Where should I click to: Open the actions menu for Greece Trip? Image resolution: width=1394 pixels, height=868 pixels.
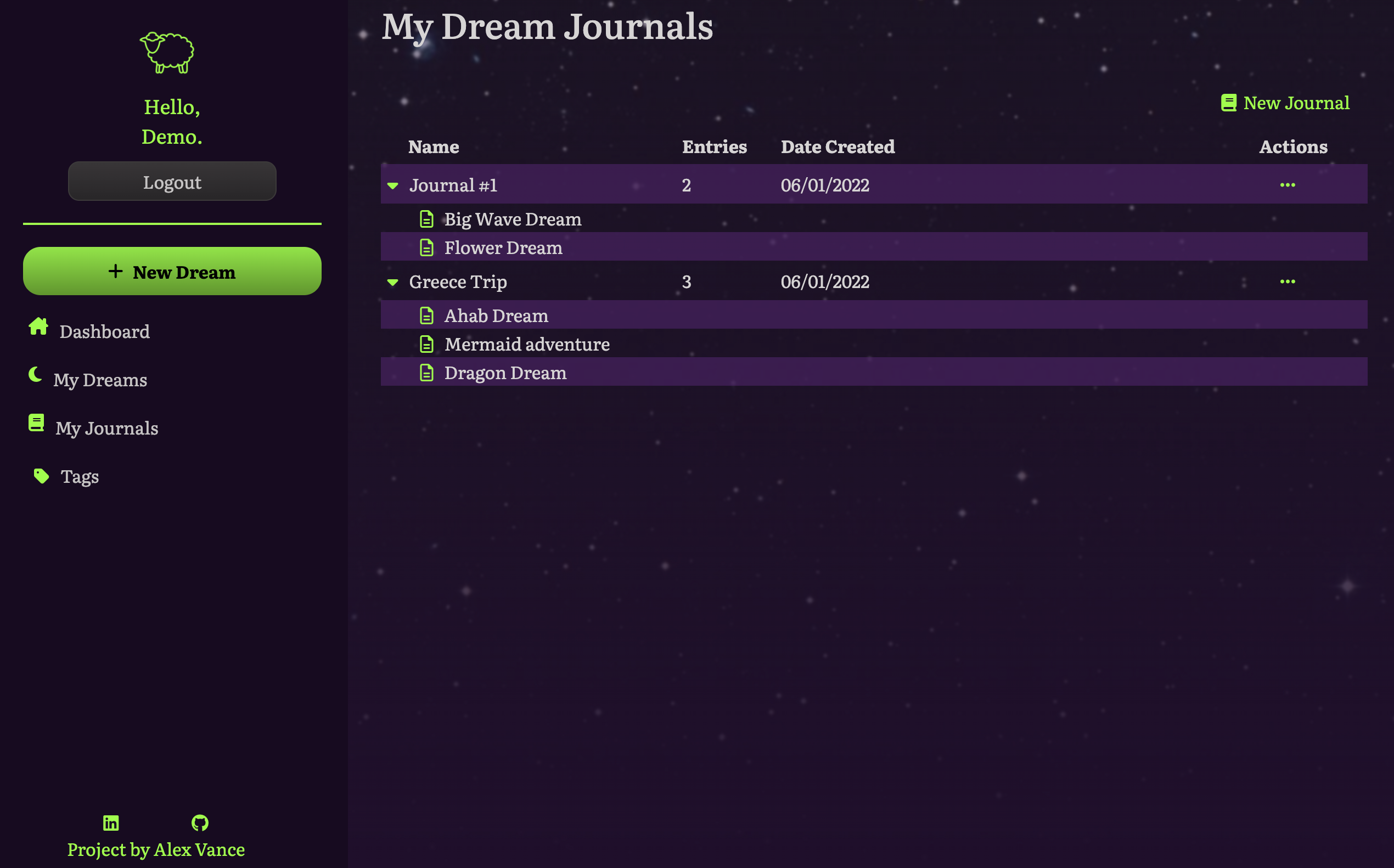1288,281
